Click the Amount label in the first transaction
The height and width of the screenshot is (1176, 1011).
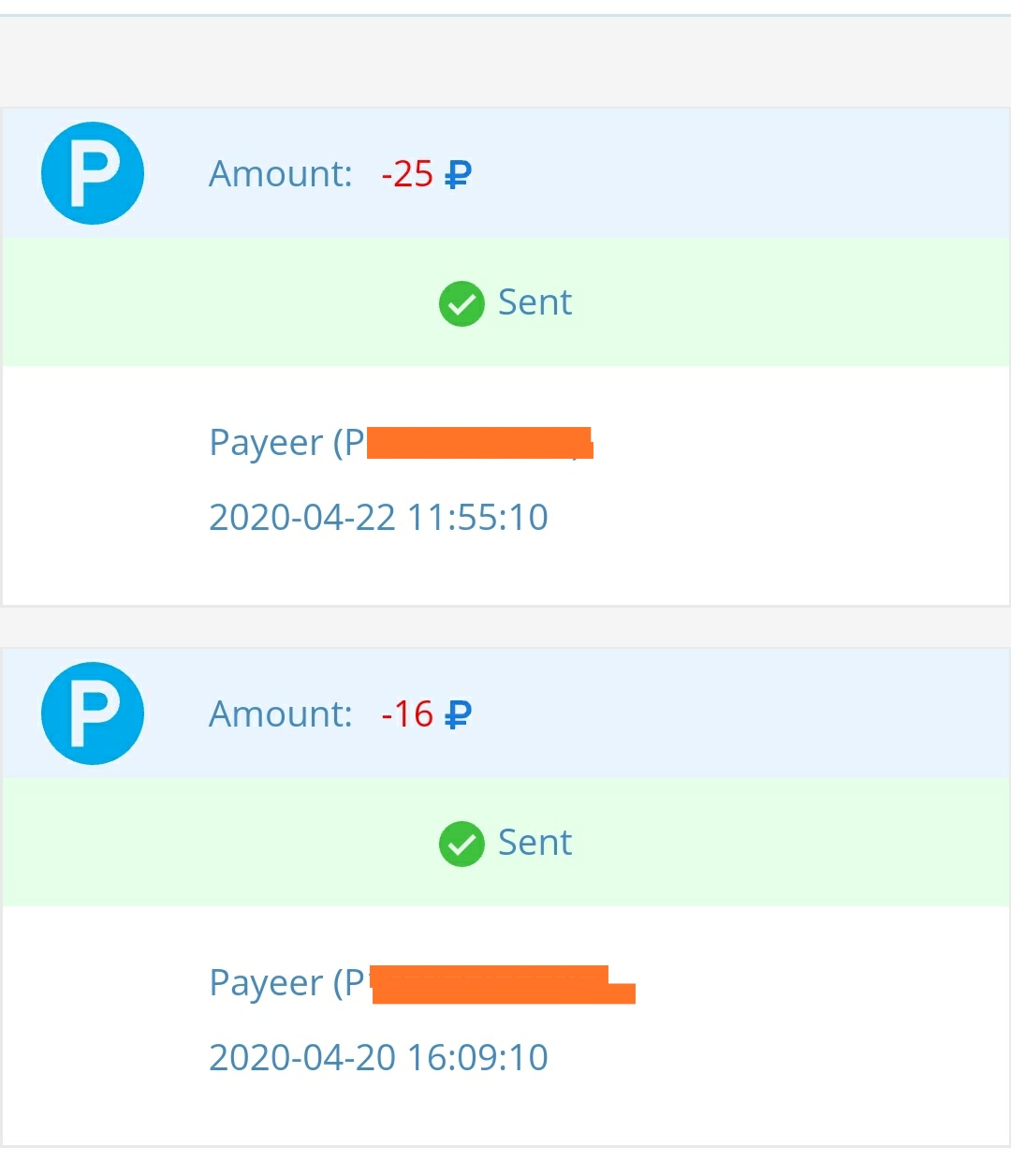click(280, 174)
